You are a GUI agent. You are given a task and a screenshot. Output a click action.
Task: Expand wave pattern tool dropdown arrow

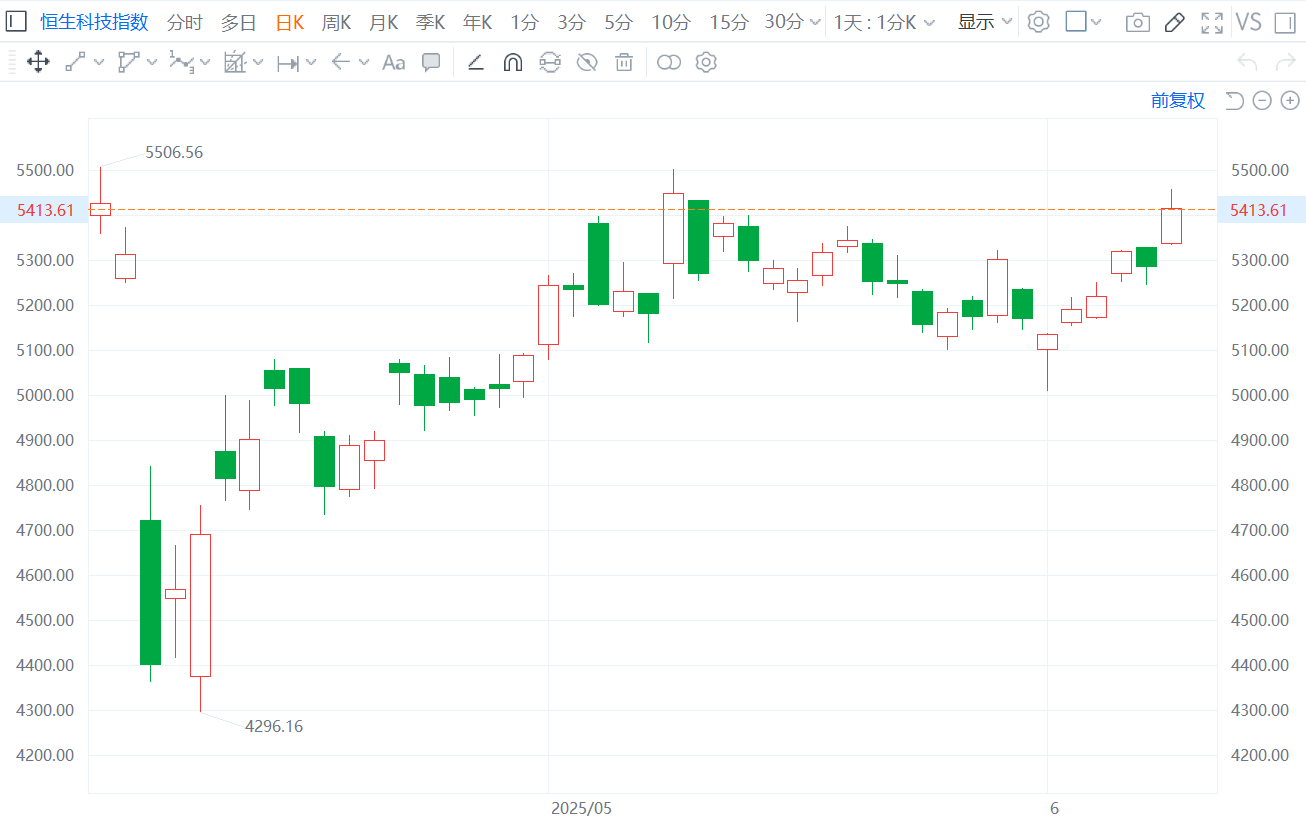point(205,62)
